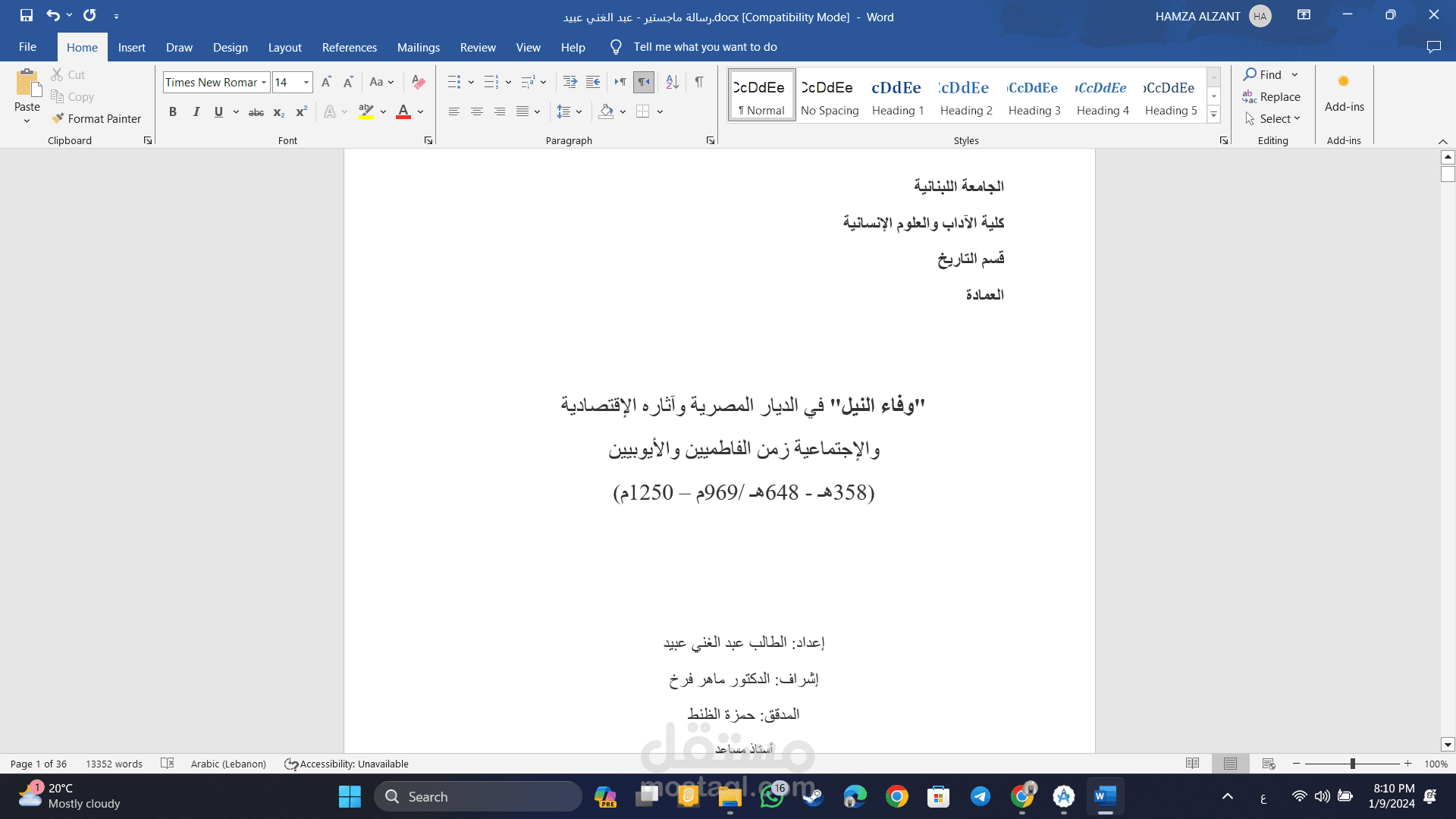Clear all formatting from selection

pos(418,82)
